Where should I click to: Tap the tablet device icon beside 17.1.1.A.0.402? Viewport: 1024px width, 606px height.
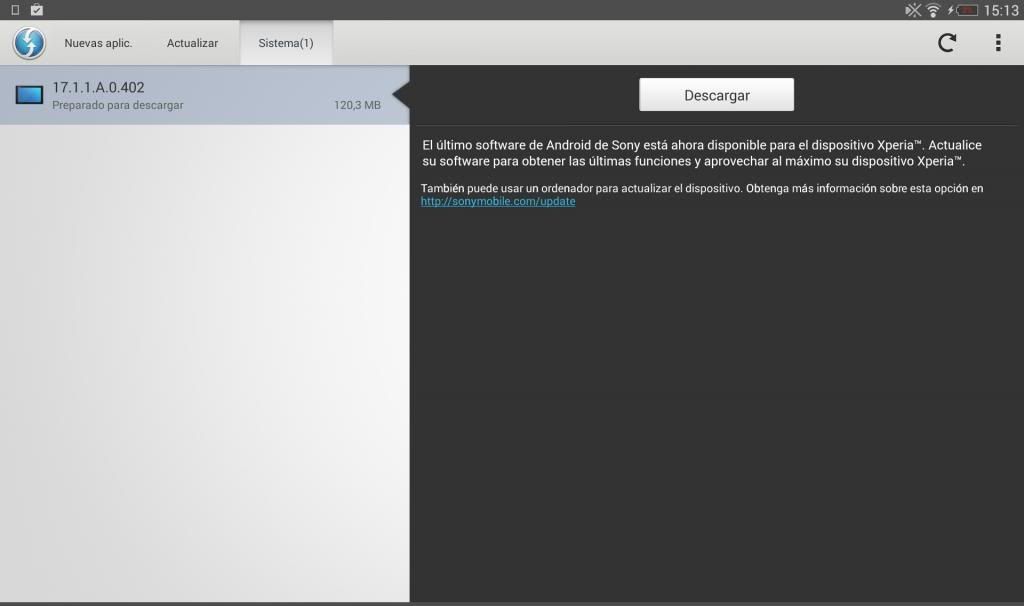[29, 95]
